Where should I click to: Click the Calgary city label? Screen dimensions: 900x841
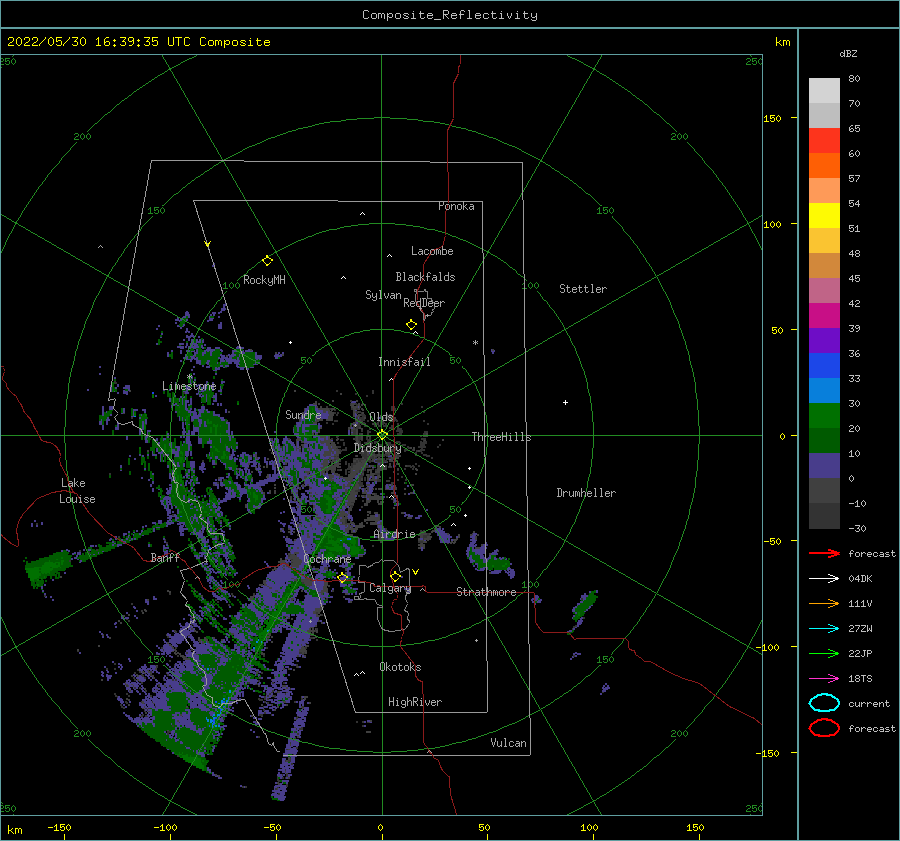[x=390, y=588]
